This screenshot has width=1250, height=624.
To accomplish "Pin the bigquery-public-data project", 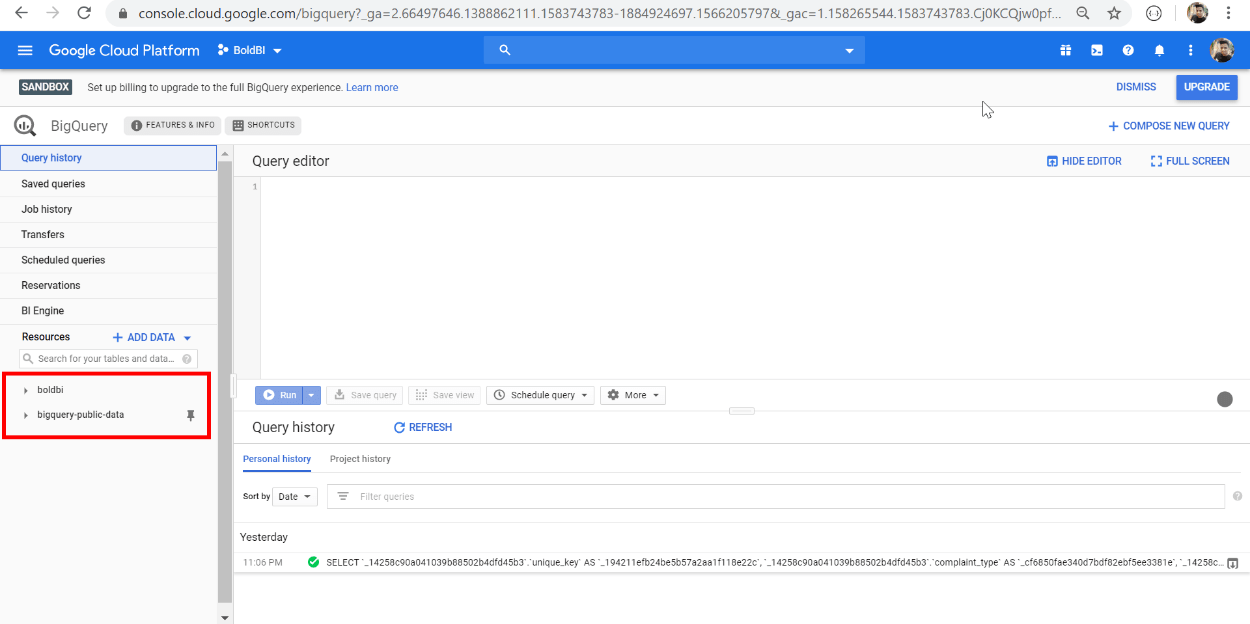I will point(190,414).
